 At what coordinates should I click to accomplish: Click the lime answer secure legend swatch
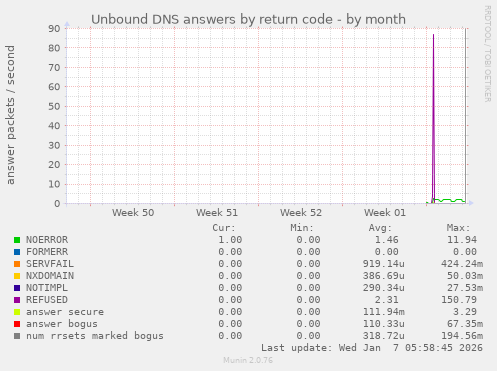[17, 312]
